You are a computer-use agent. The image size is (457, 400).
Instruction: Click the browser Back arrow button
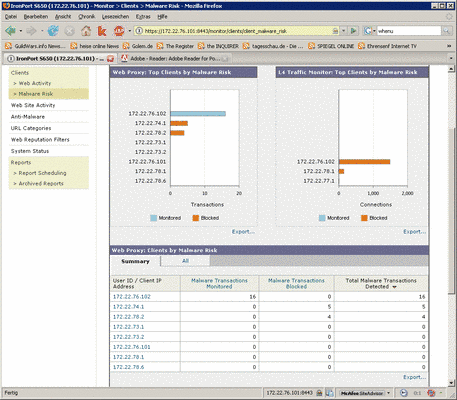tap(10, 31)
